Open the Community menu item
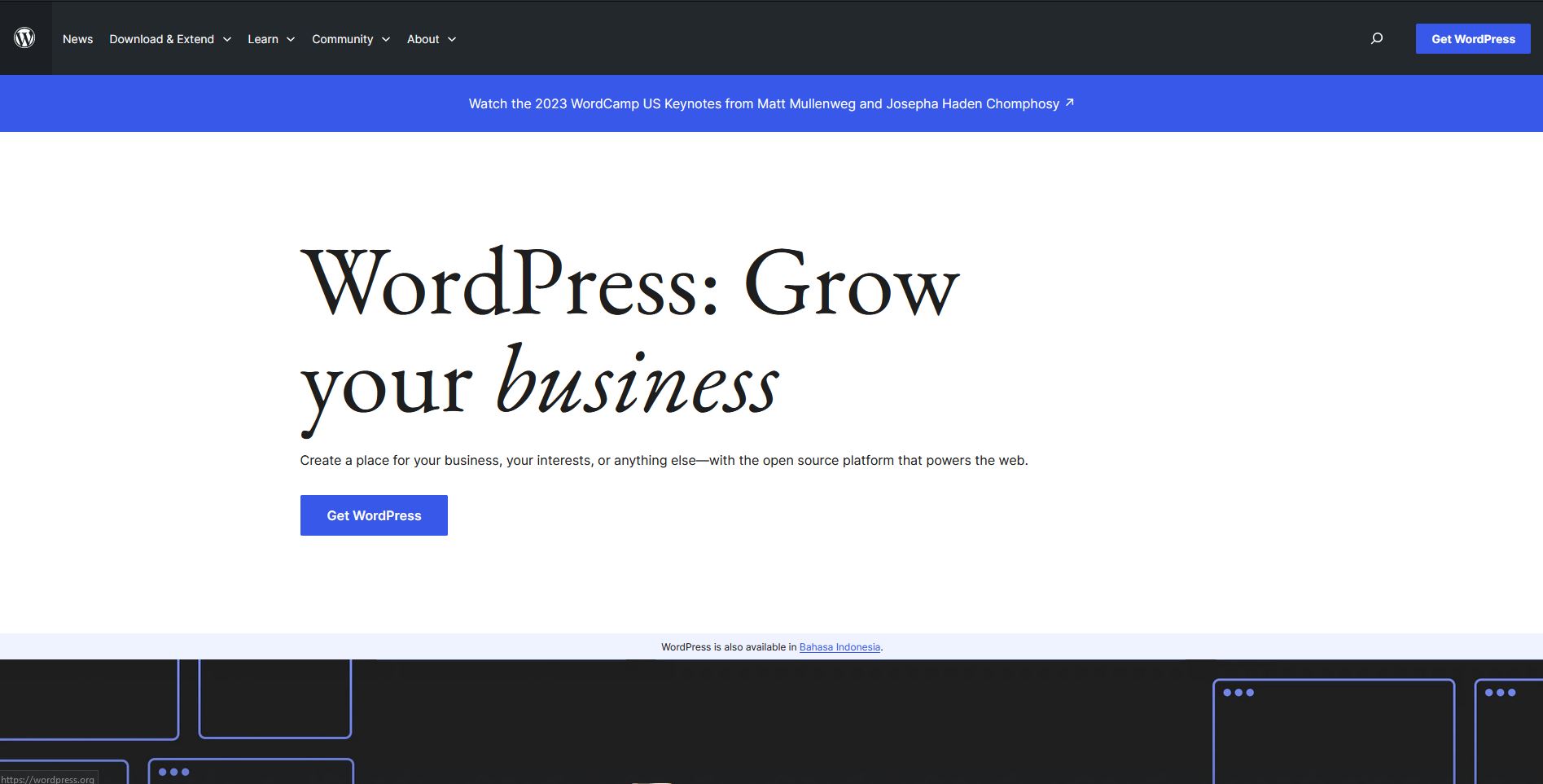This screenshot has width=1543, height=784. (x=343, y=39)
